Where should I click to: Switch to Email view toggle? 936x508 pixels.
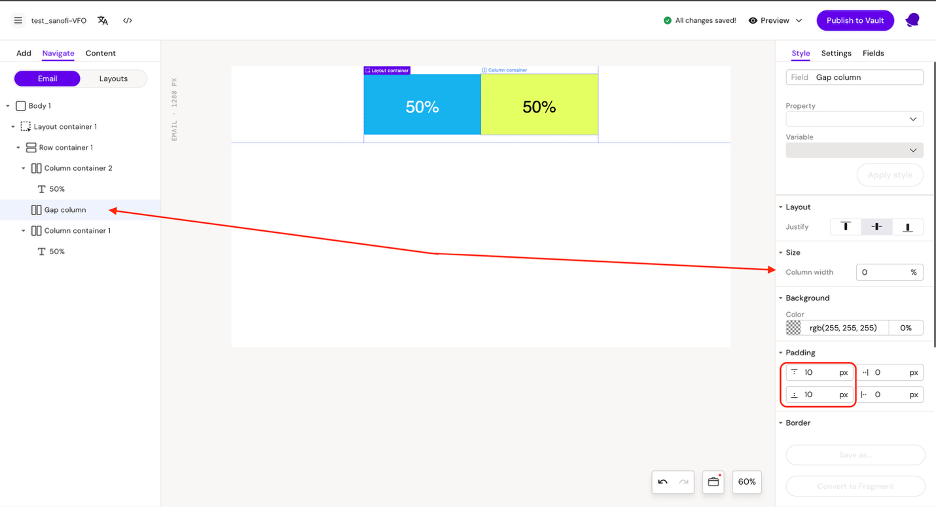[x=47, y=78]
